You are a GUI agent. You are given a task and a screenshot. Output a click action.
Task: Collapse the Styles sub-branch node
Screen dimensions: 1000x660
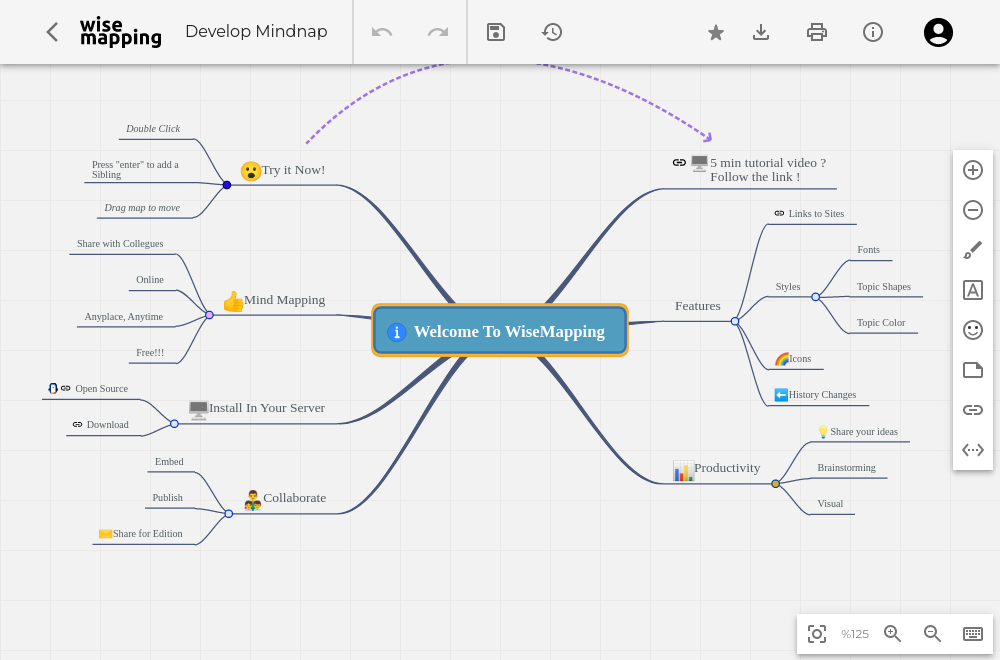click(x=815, y=297)
